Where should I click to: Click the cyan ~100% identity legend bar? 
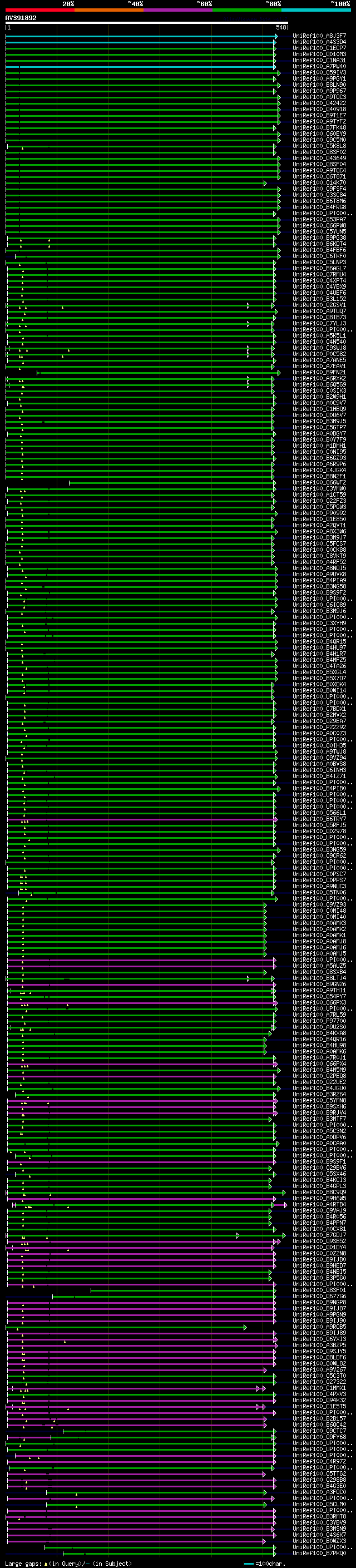(316, 11)
